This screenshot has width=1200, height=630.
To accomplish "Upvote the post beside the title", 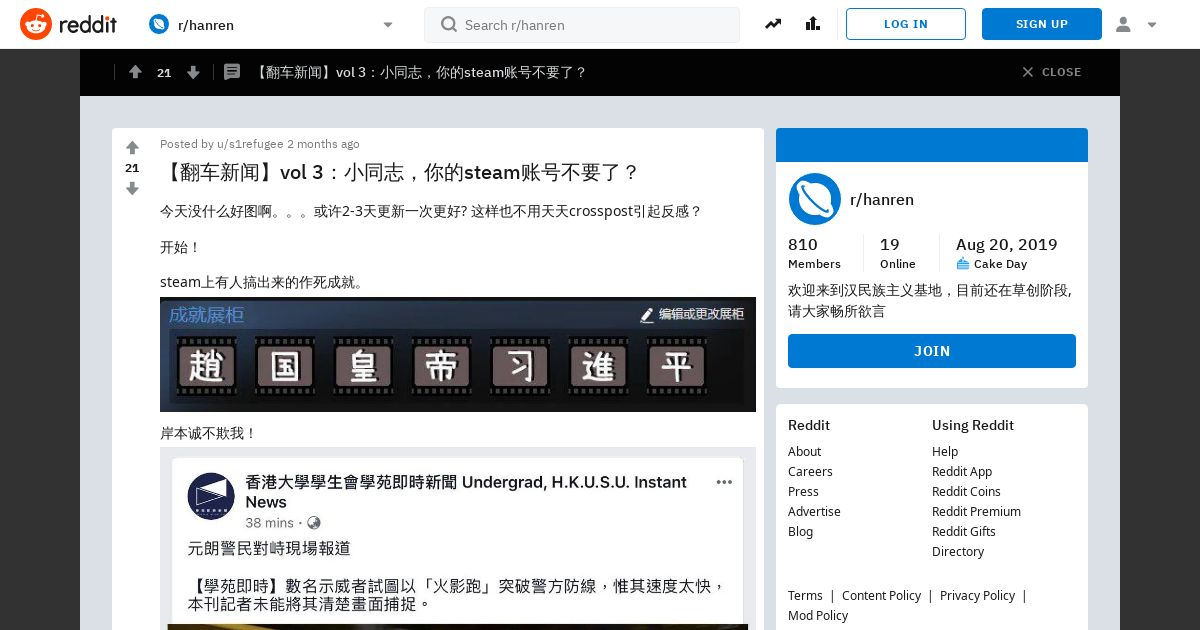I will point(132,148).
